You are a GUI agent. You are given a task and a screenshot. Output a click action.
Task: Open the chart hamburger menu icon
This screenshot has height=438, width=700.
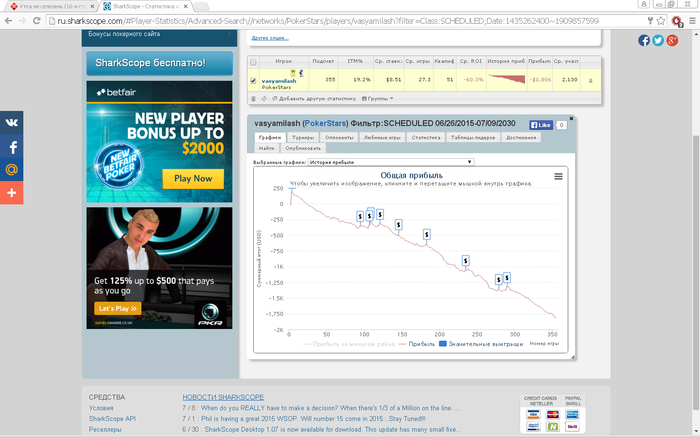[558, 176]
